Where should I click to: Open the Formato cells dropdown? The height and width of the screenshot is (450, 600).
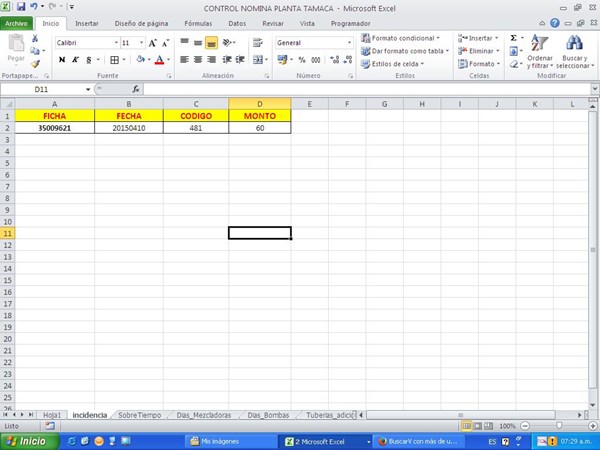[x=479, y=64]
